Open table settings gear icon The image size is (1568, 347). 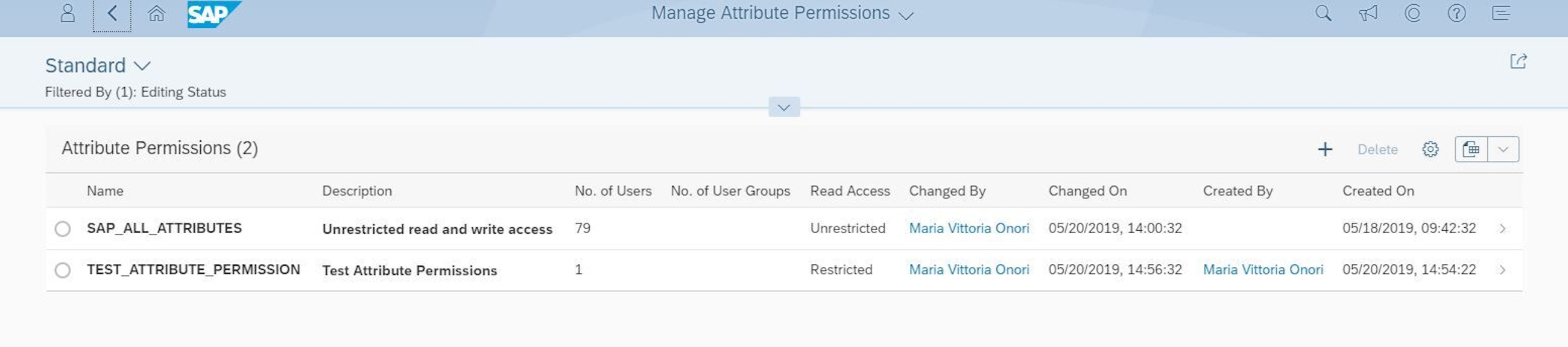coord(1430,149)
